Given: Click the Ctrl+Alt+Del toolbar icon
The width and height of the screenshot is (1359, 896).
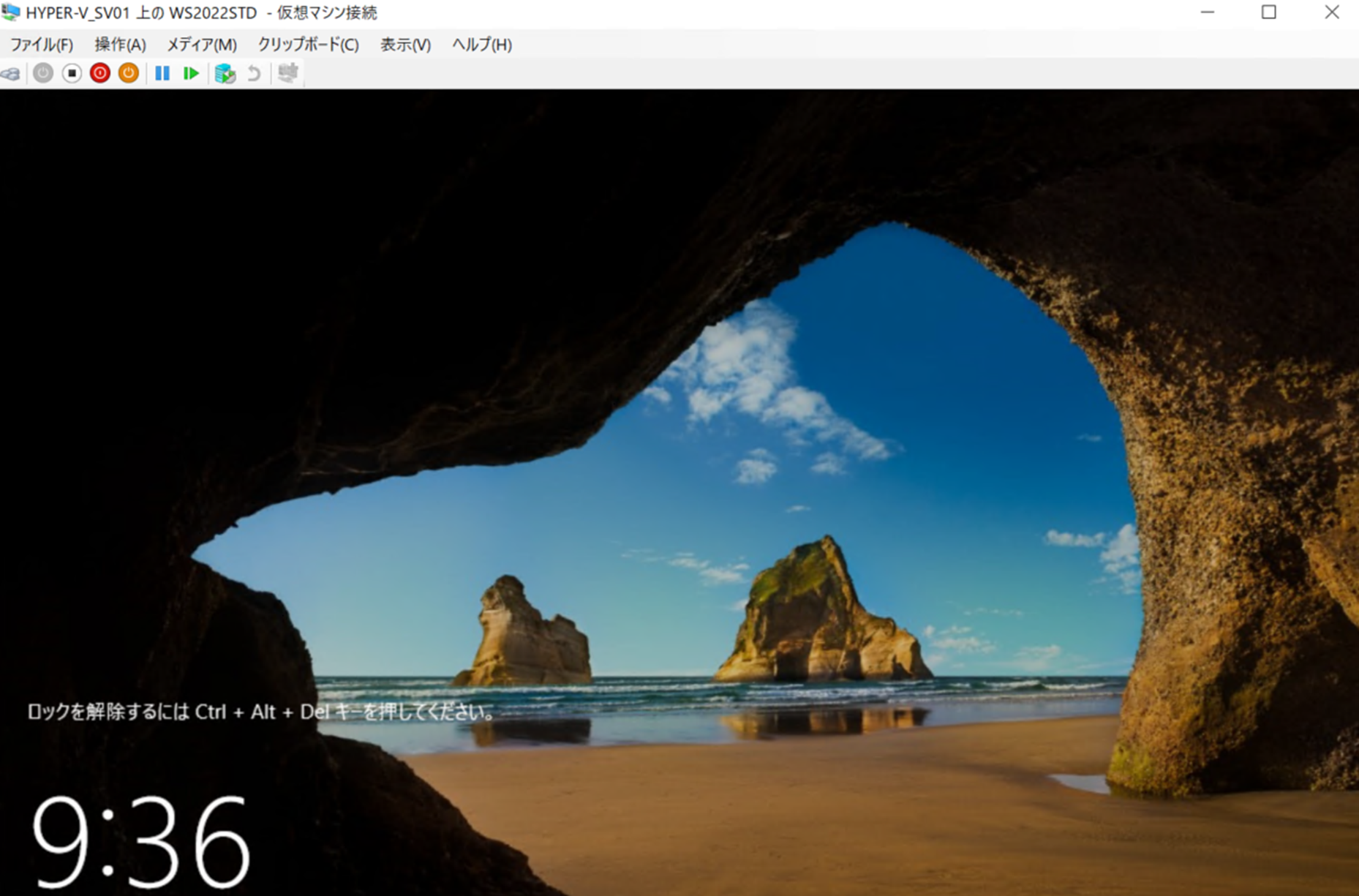Looking at the screenshot, I should (x=10, y=73).
